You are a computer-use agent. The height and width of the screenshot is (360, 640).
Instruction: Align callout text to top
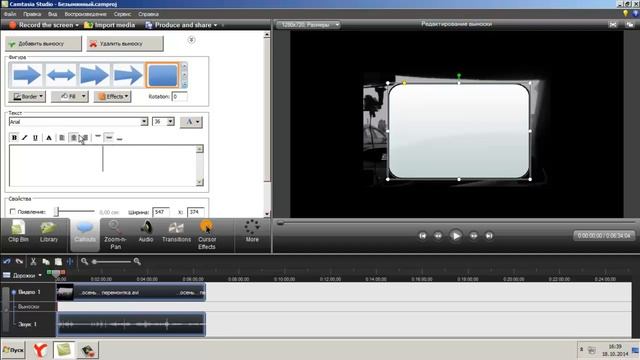coord(98,138)
